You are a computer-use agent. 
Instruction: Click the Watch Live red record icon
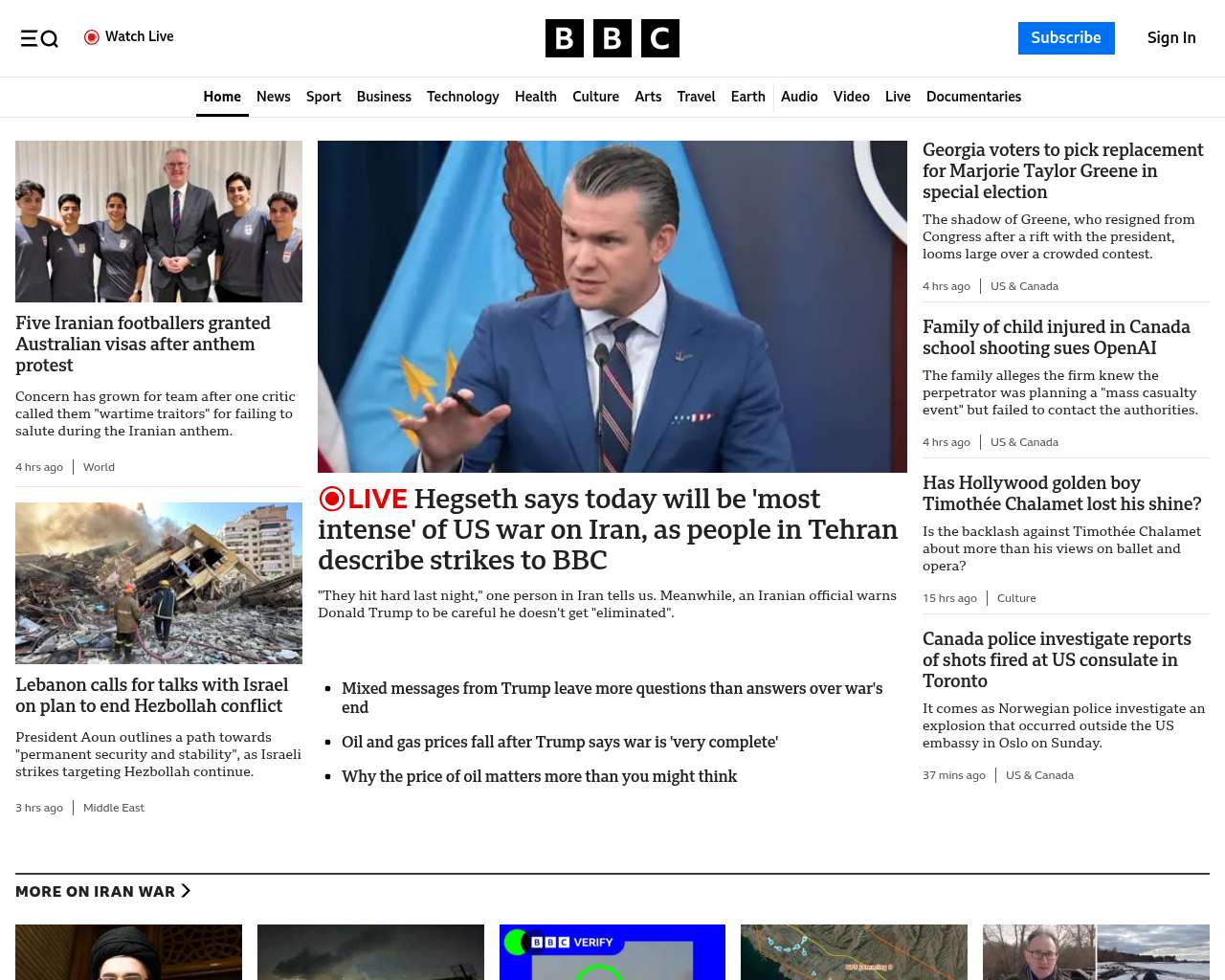pos(92,37)
